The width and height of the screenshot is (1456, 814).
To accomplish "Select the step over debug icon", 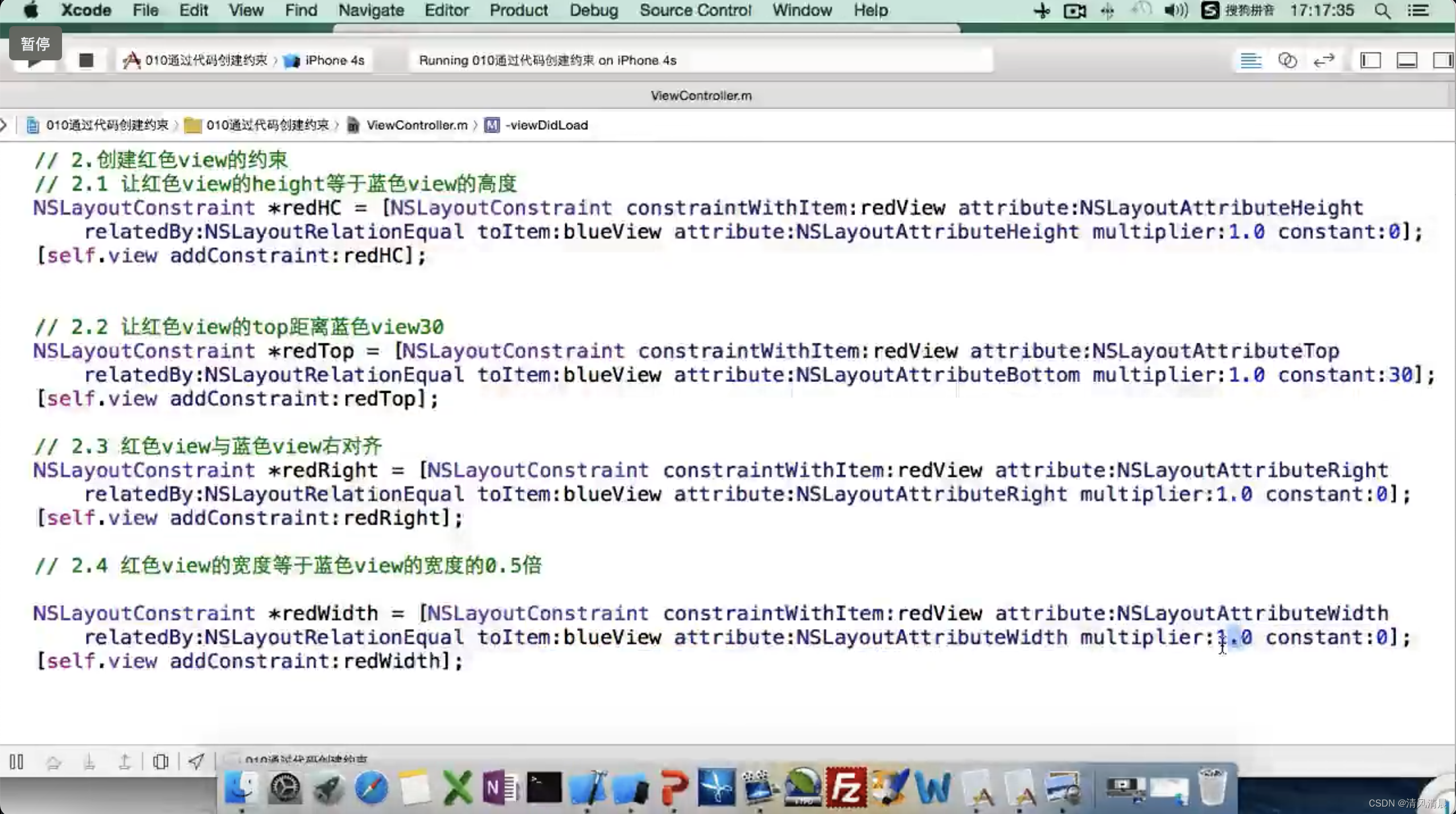I will click(x=53, y=761).
